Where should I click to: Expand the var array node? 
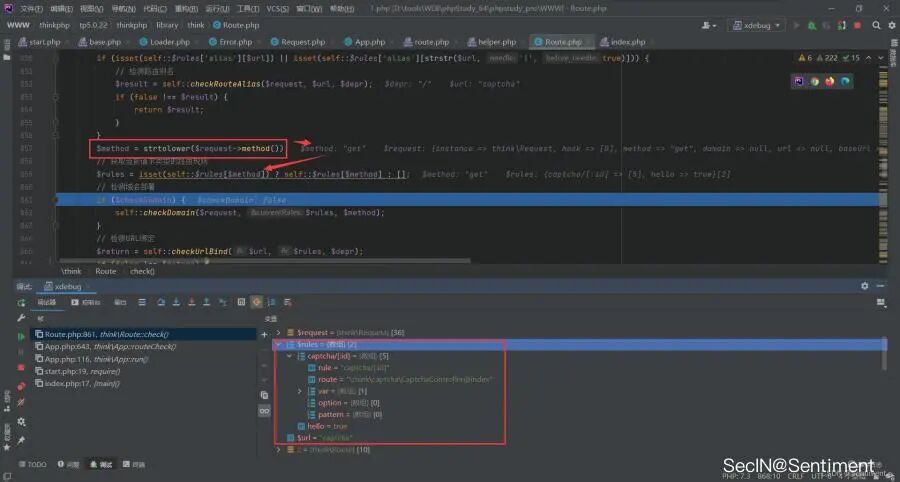tap(300, 391)
